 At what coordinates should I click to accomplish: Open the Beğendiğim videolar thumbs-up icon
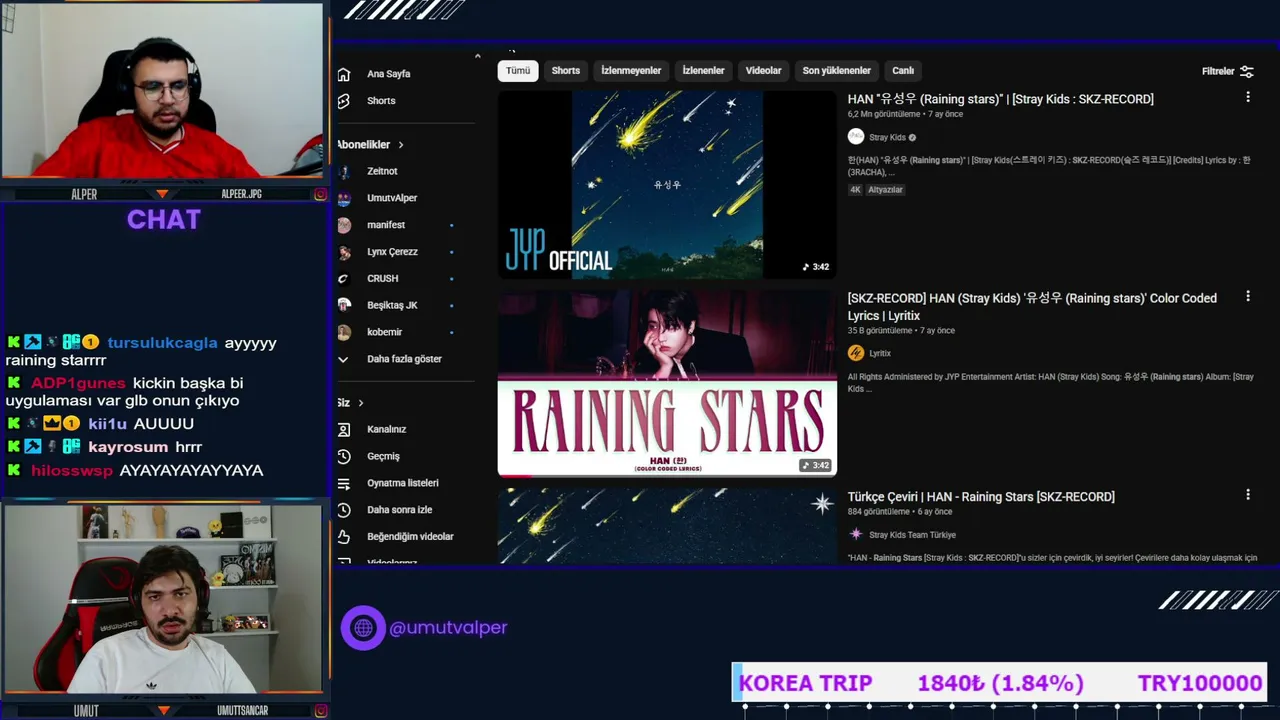[344, 537]
